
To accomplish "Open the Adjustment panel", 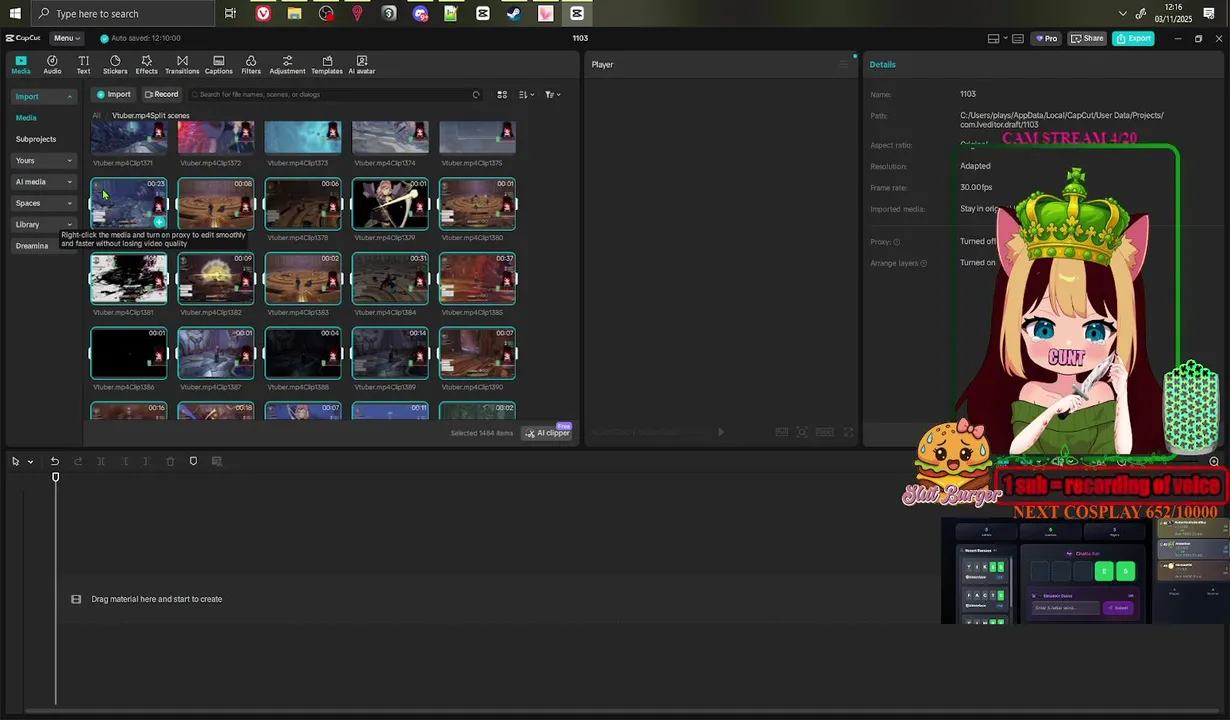I will 287,65.
